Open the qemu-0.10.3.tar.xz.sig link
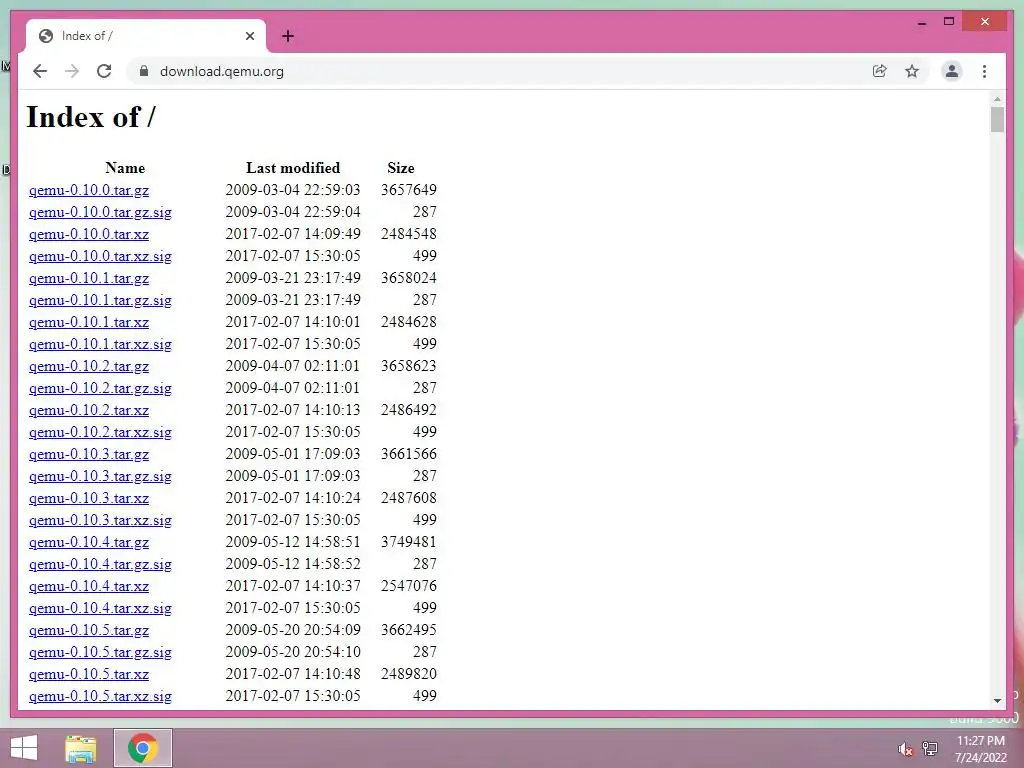 point(100,520)
